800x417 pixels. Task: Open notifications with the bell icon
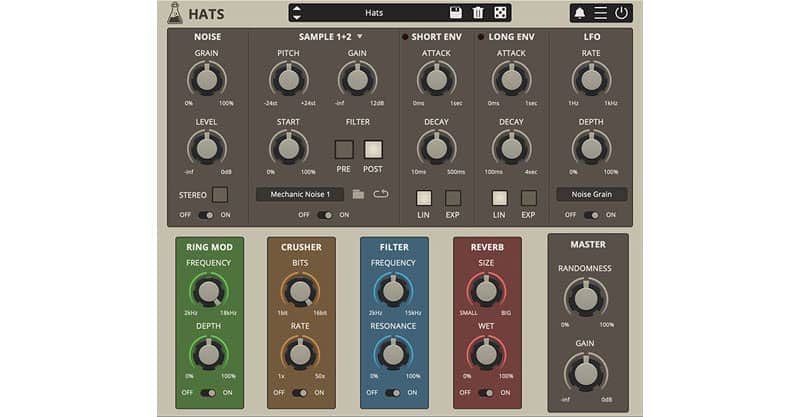580,13
